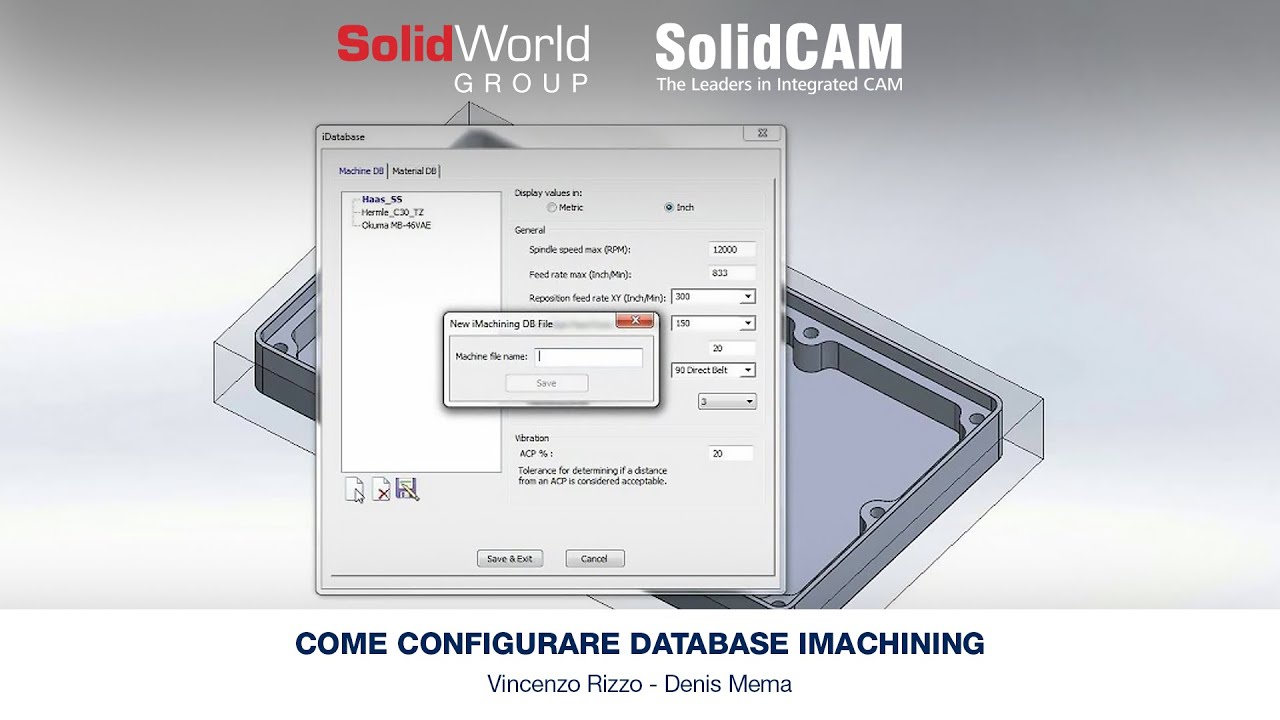Open the 90 Direct Belt dropdown
The image size is (1280, 720).
747,370
